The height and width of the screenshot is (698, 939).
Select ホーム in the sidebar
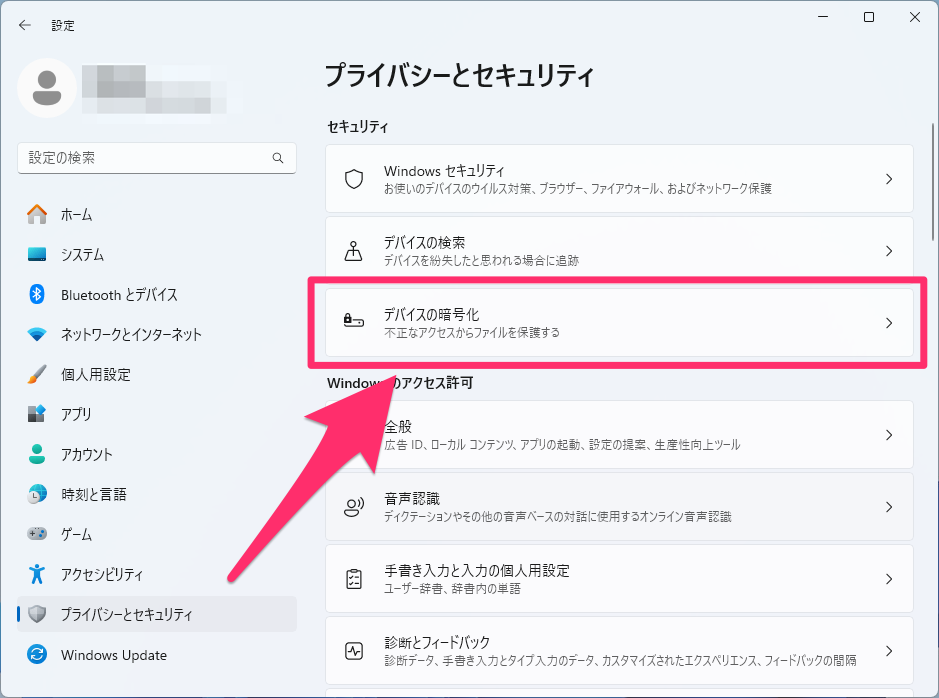[x=157, y=214]
